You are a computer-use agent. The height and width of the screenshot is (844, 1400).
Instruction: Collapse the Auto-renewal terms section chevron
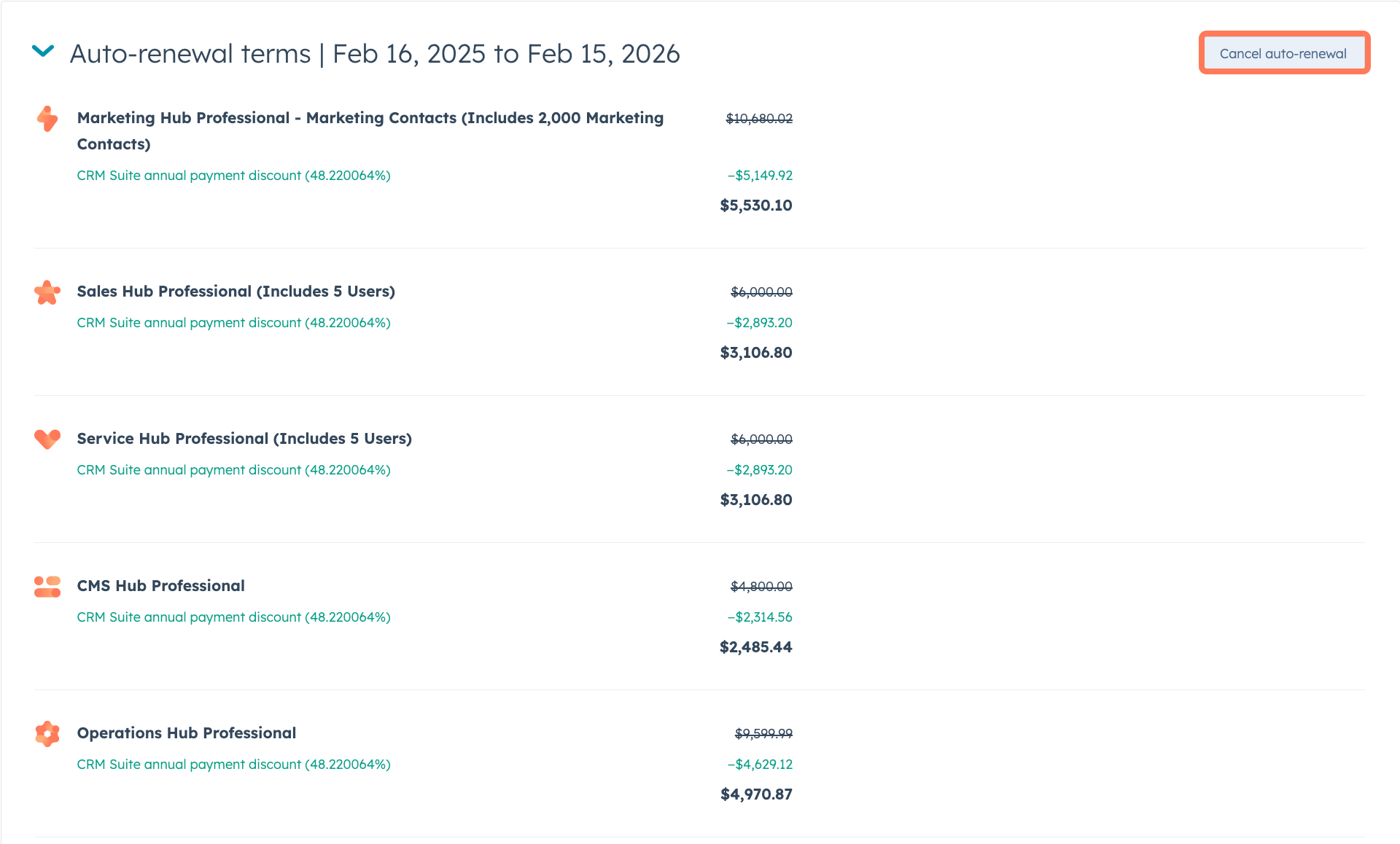pos(43,51)
